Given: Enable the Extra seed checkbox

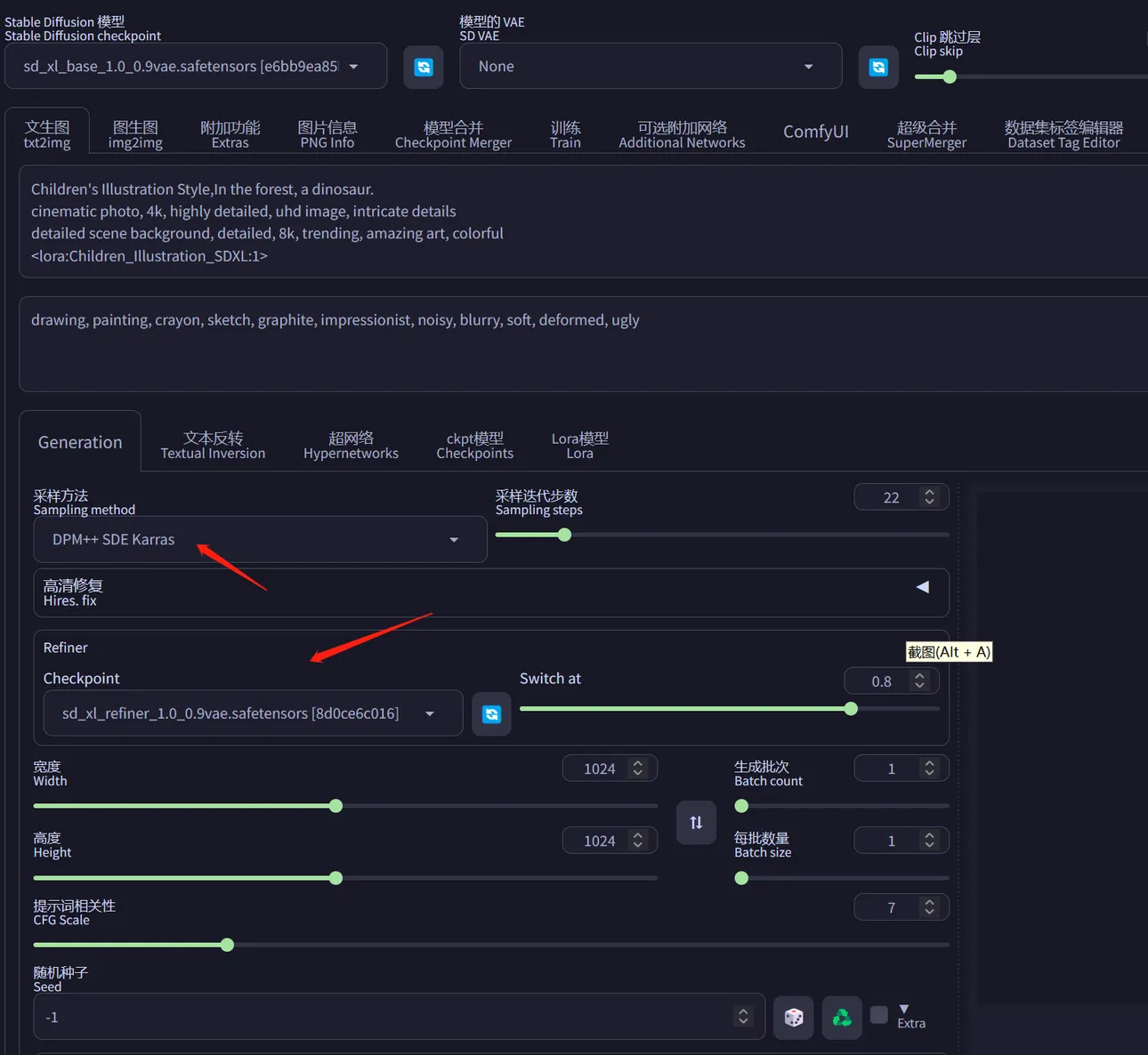Looking at the screenshot, I should [x=879, y=1015].
